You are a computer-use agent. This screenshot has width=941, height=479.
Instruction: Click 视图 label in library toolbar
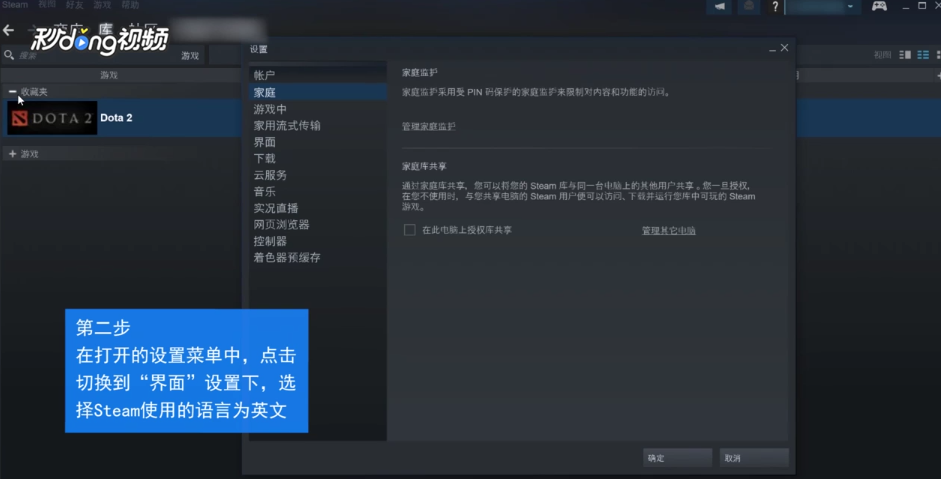point(882,55)
